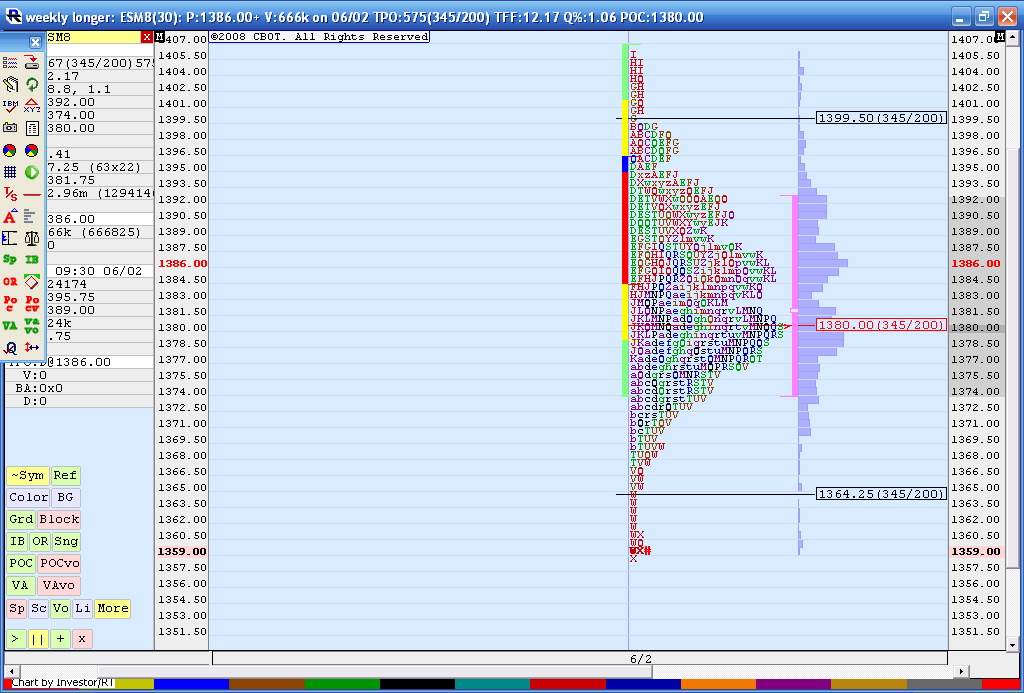Click the horizontal scrollbar right arrow

pyautogui.click(x=959, y=671)
